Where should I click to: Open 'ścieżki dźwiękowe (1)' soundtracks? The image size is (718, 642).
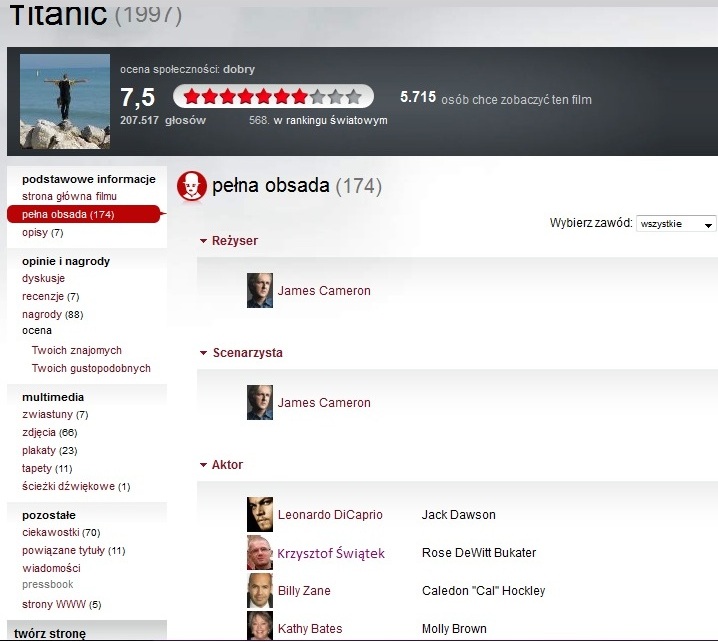click(x=76, y=487)
